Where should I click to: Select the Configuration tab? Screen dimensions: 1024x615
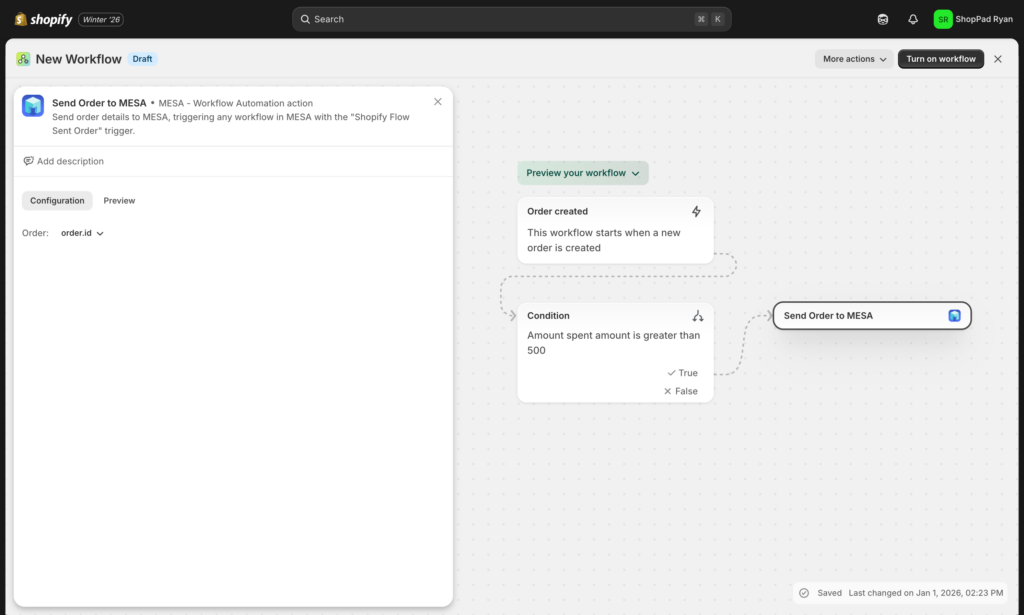coord(57,200)
